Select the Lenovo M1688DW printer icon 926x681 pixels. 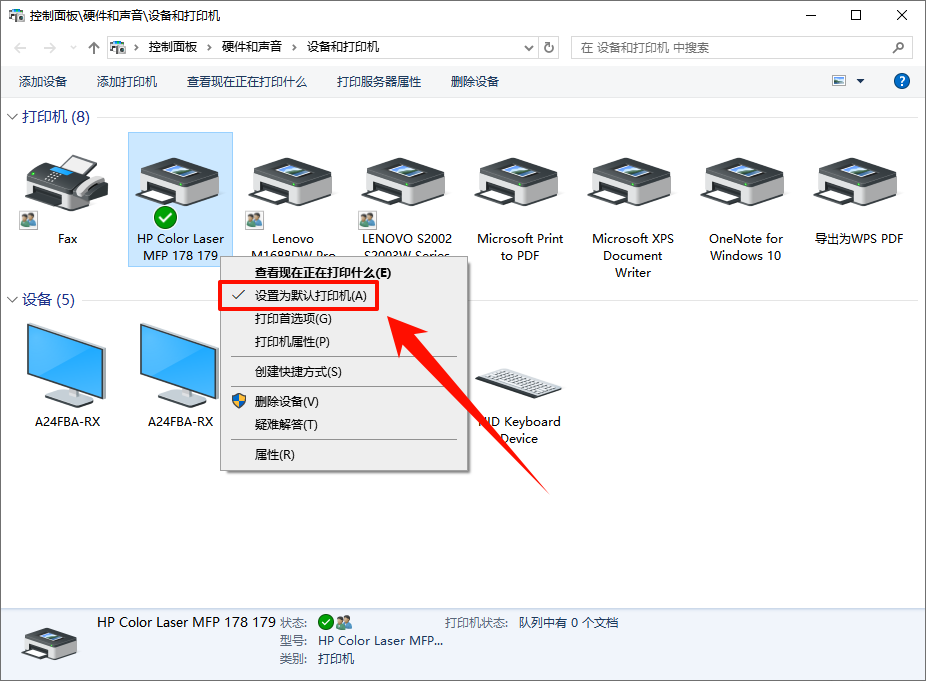click(292, 182)
